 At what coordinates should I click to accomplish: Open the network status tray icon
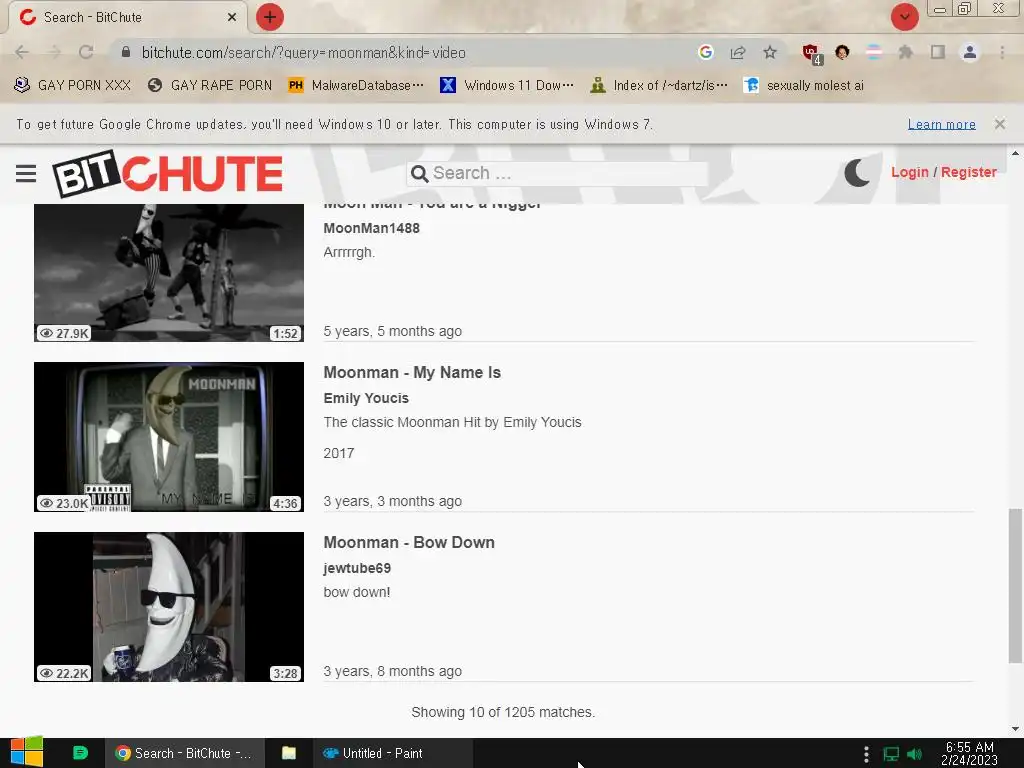coord(891,754)
